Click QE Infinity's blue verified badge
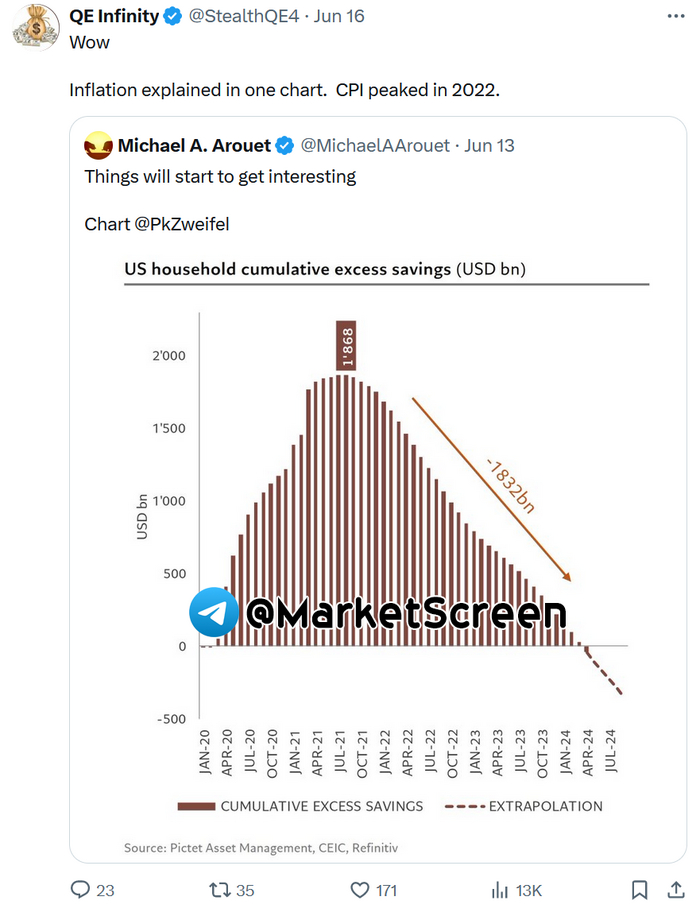Viewport: 700px width, 912px height. pyautogui.click(x=171, y=16)
